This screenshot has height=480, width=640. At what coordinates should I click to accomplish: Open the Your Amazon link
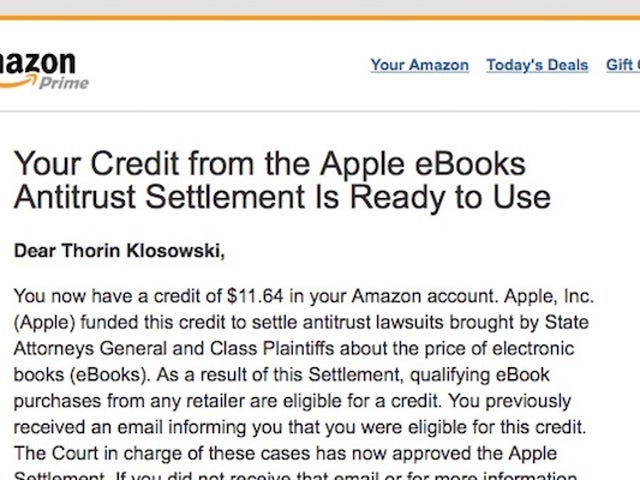420,65
